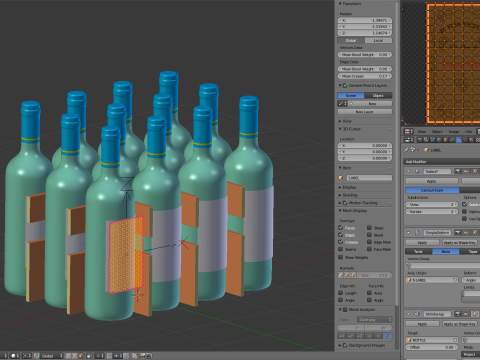This screenshot has height=360, width=480.
Task: Collapse the Grease Pencil Layers panel
Action: (x=340, y=86)
